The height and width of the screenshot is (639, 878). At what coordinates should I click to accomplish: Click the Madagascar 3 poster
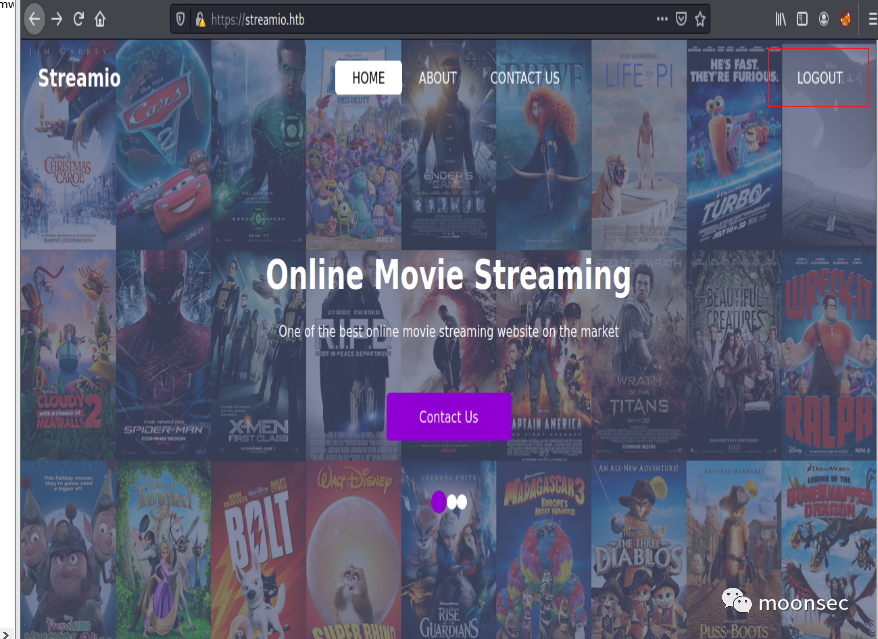click(544, 550)
